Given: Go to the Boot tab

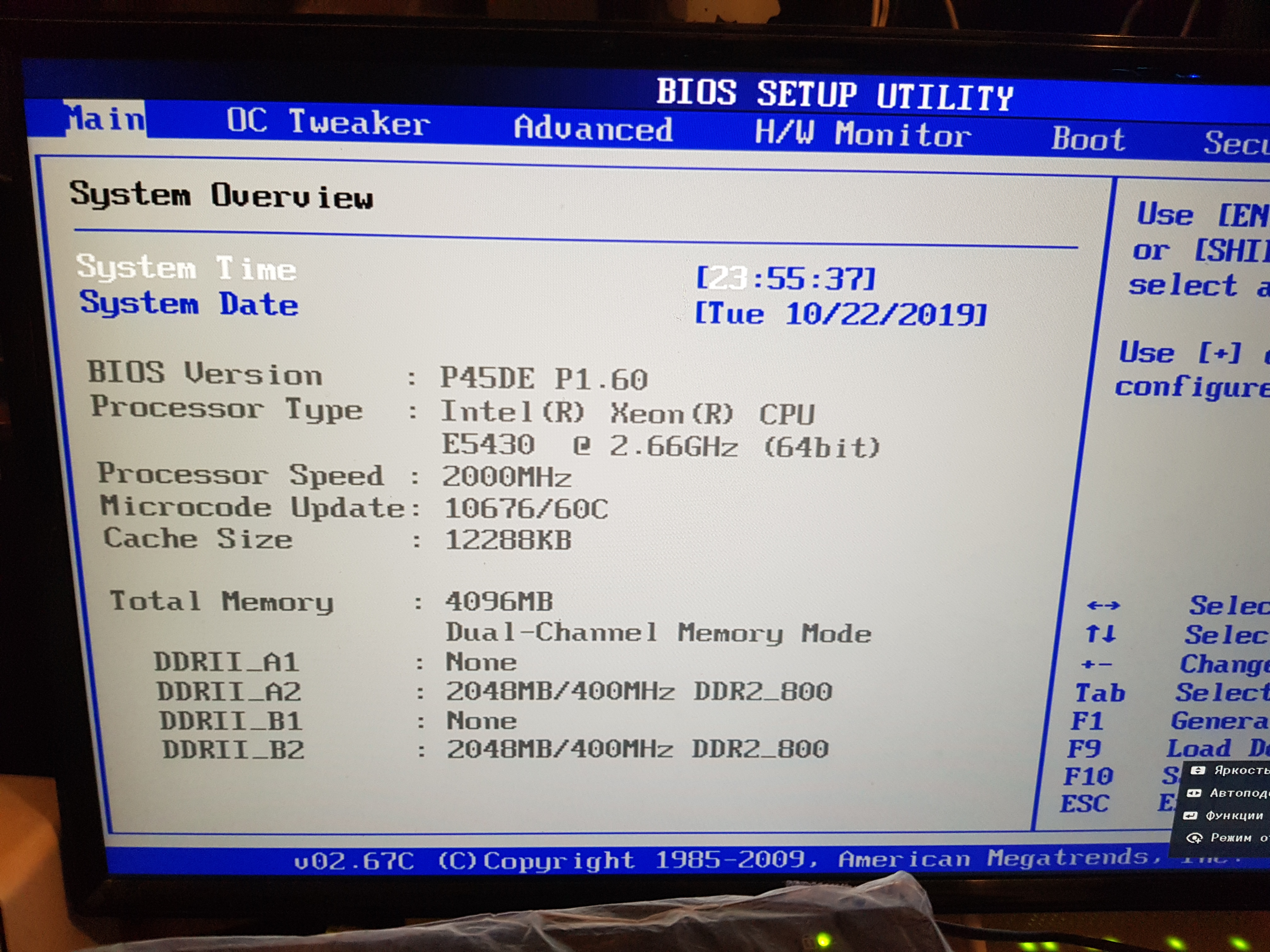Looking at the screenshot, I should tap(1088, 139).
